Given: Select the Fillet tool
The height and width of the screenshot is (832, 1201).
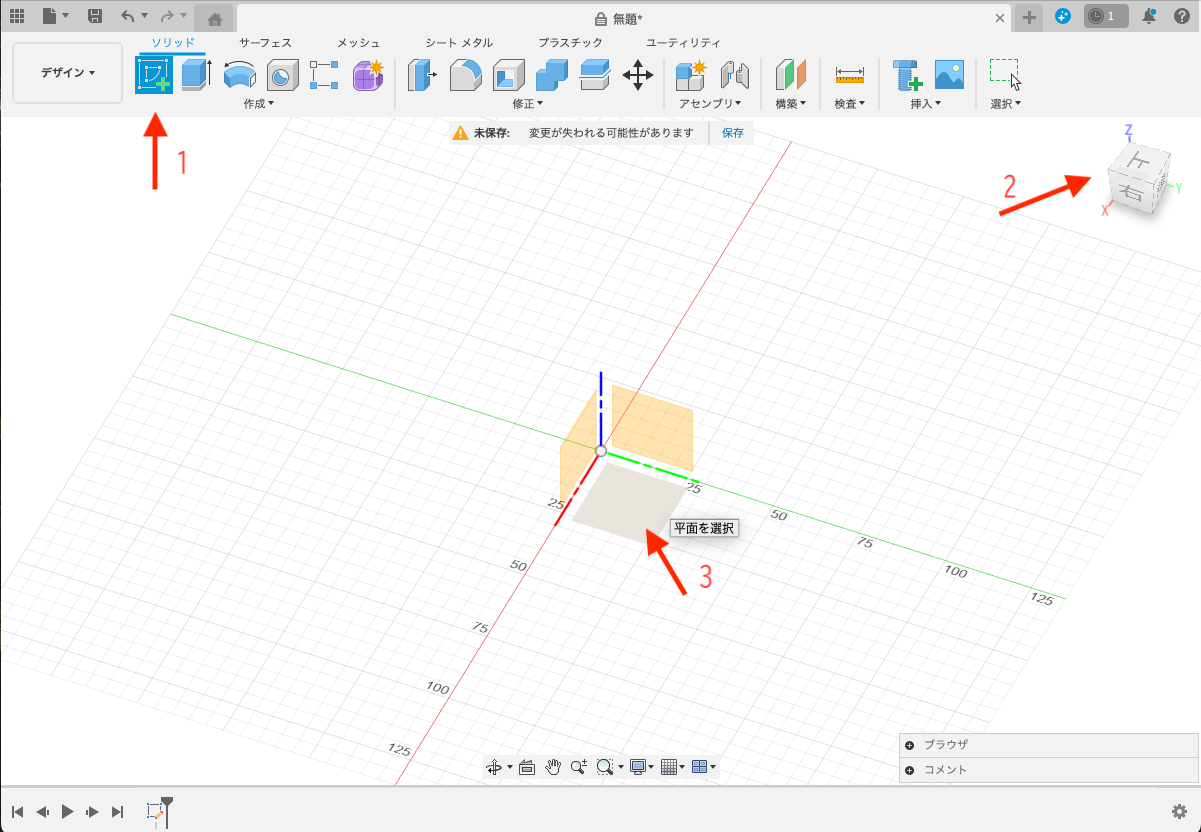Looking at the screenshot, I should coord(465,76).
